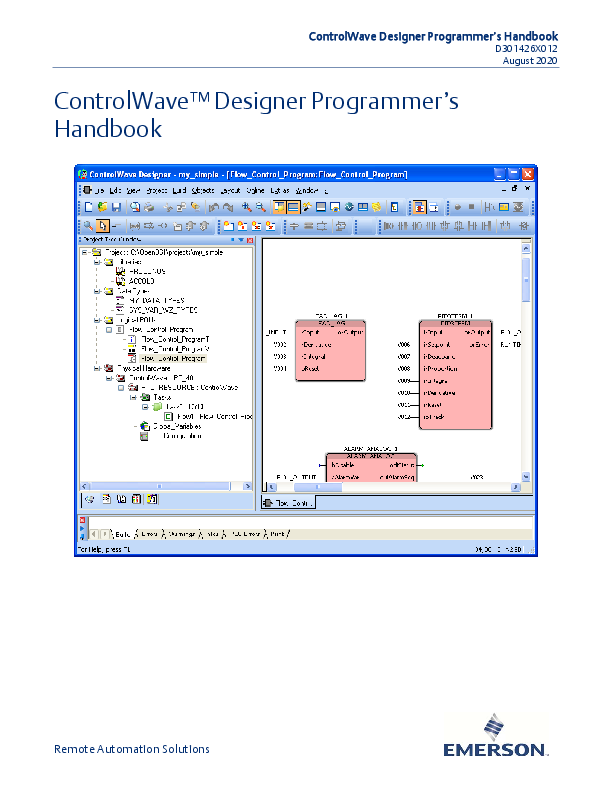This screenshot has height=792, width=612.
Task: Open the View menu
Action: (x=133, y=190)
